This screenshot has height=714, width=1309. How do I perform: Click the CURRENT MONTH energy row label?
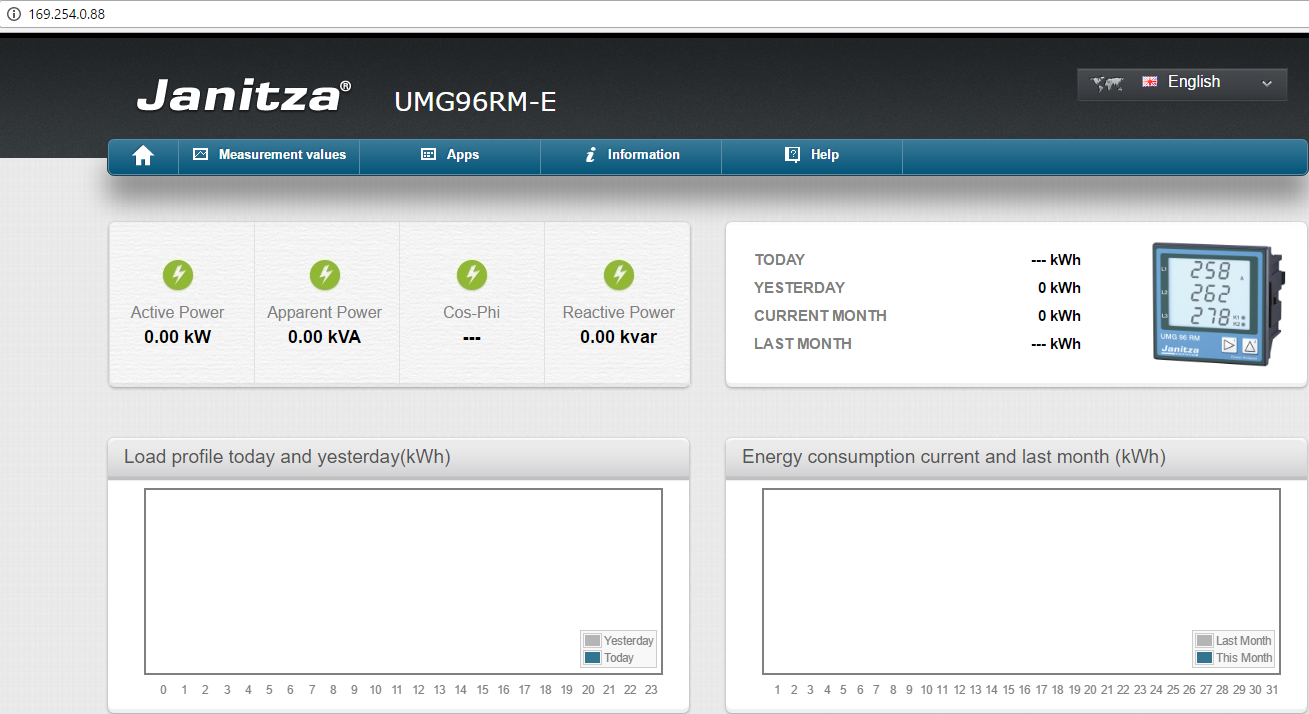coord(821,316)
